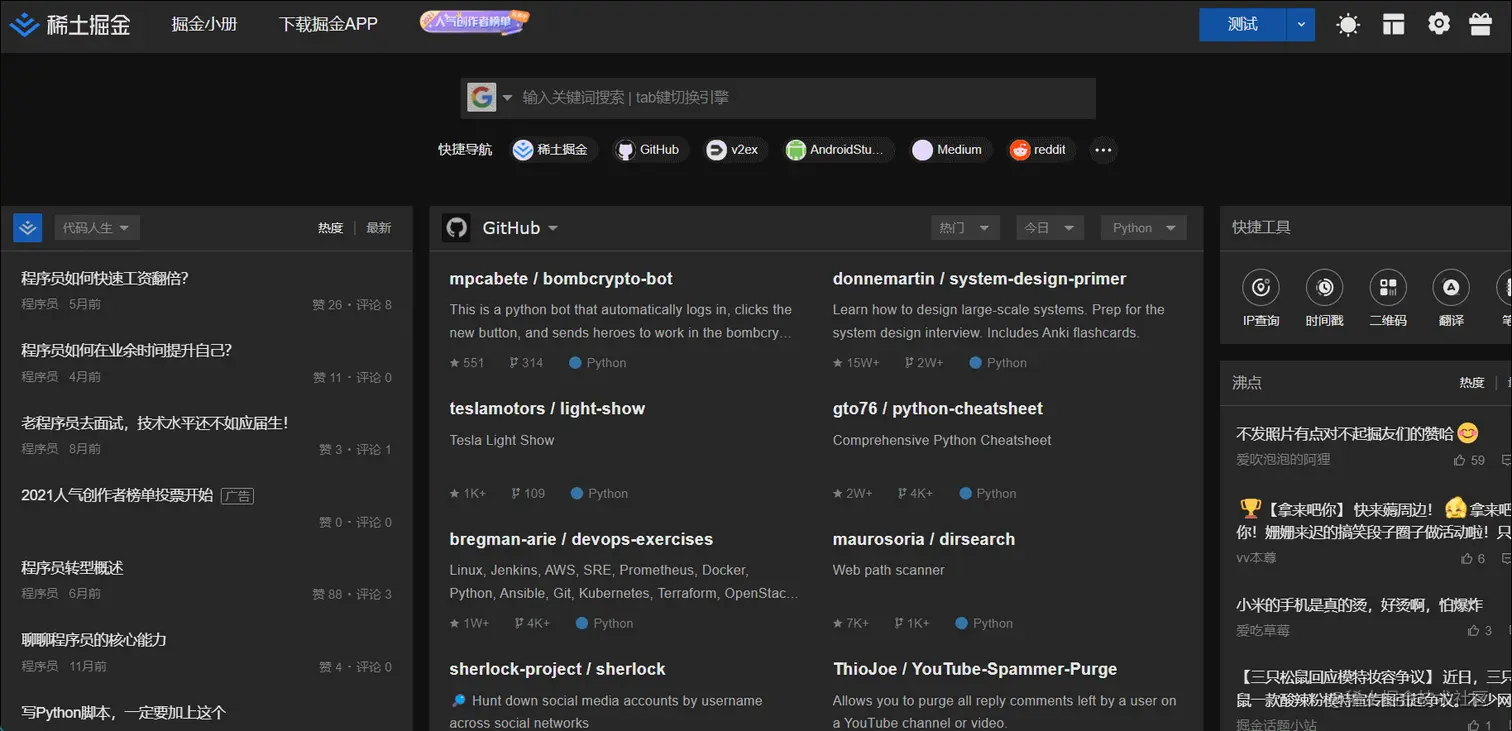The height and width of the screenshot is (731, 1512).
Task: Open article 聊聊程序员的核心能力
Action: [94, 640]
